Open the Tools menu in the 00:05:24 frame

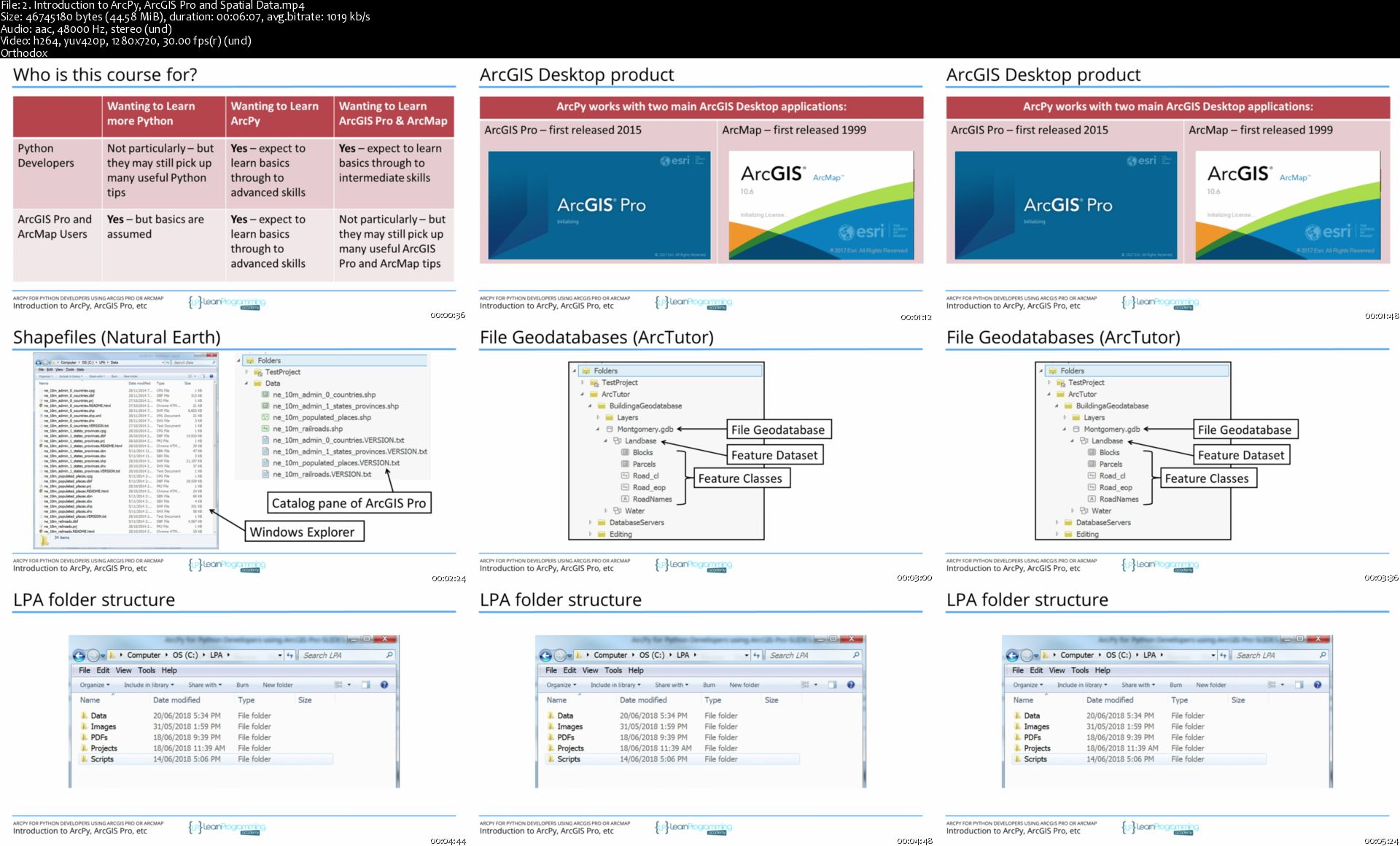click(1080, 670)
